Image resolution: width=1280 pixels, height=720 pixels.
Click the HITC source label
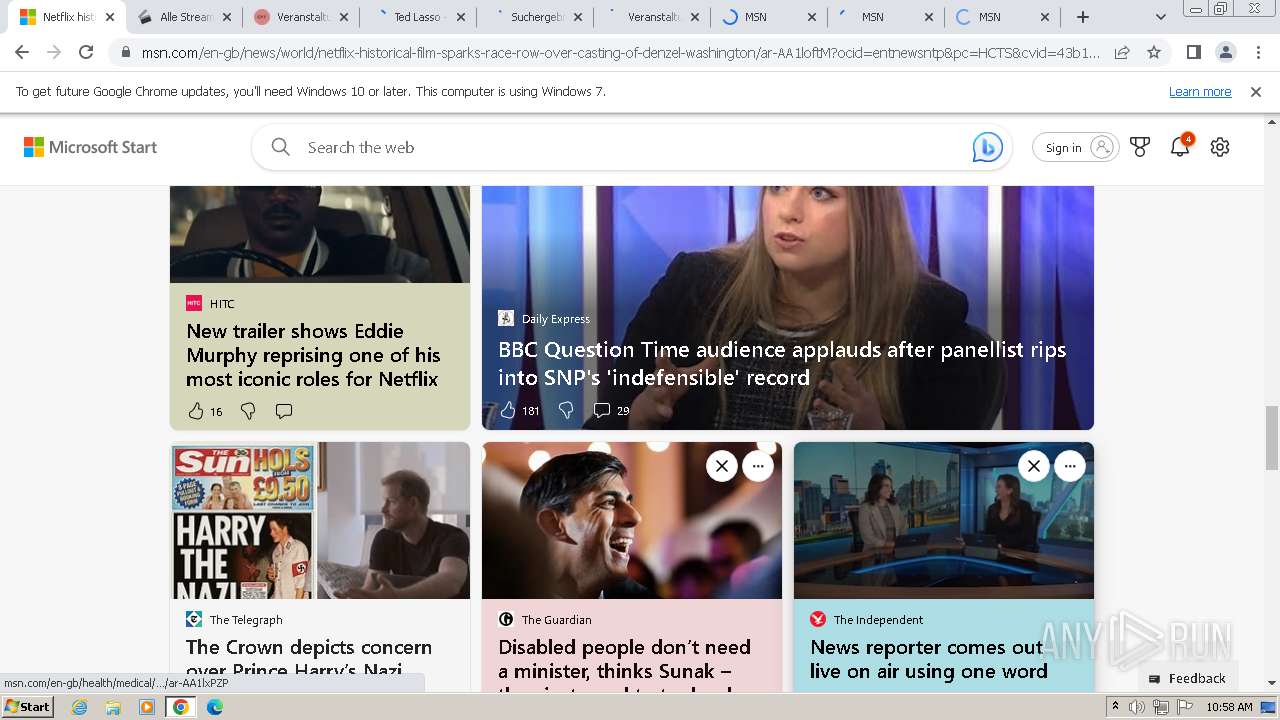tap(222, 303)
